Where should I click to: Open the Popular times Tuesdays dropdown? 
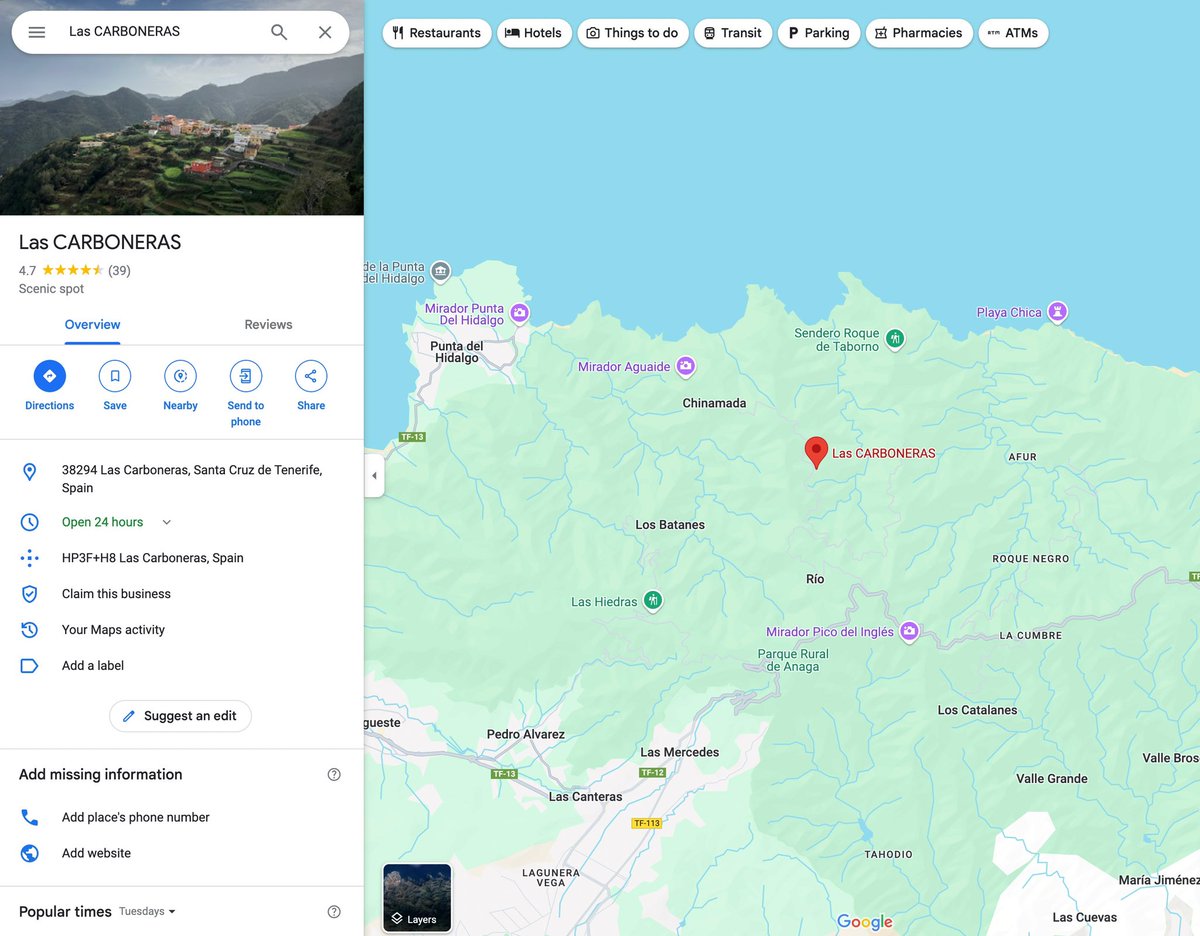click(145, 911)
